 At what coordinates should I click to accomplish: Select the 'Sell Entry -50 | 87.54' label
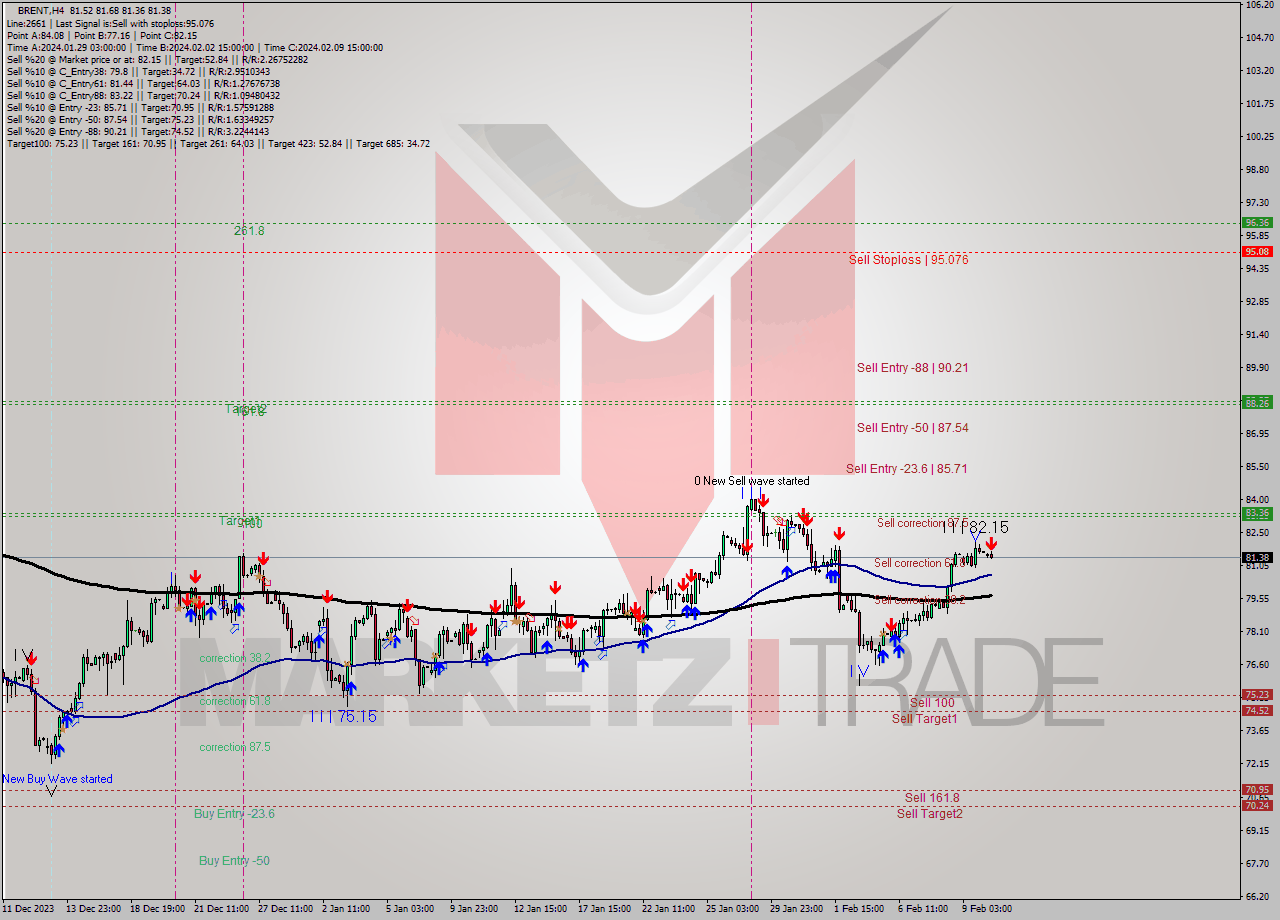[x=912, y=428]
